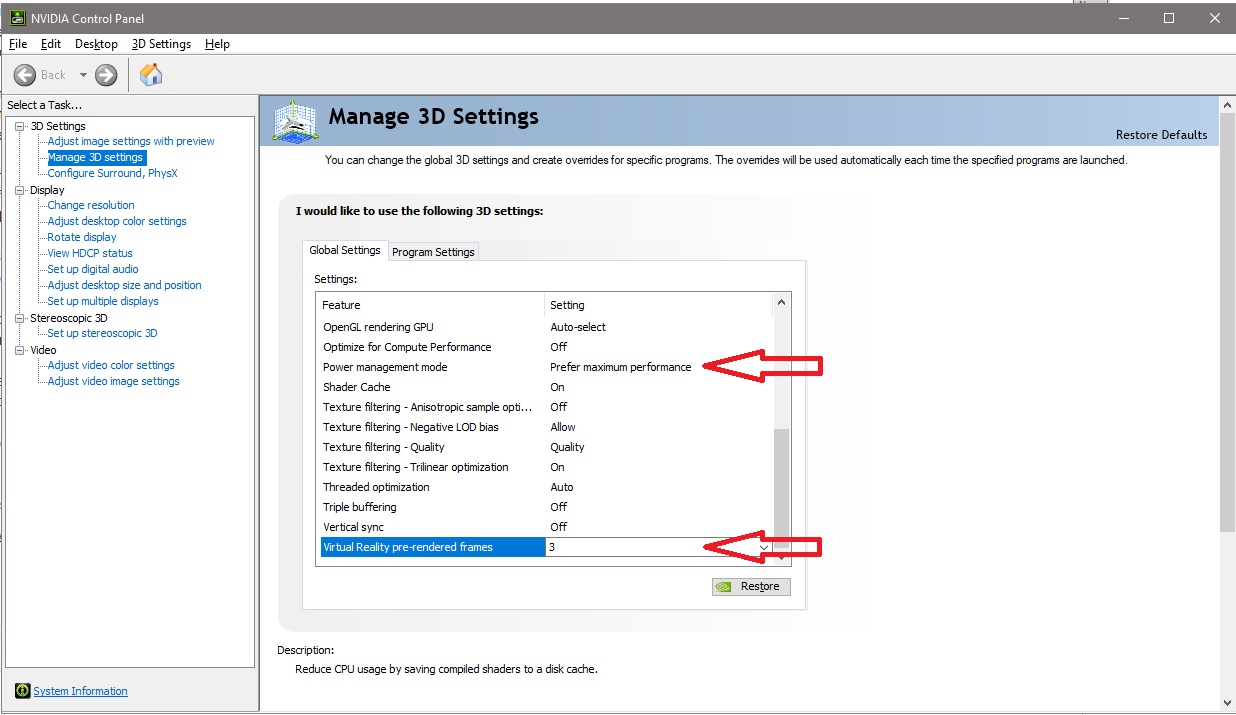Image resolution: width=1236 pixels, height=715 pixels.
Task: Collapse the Video tree node
Action: [x=20, y=350]
